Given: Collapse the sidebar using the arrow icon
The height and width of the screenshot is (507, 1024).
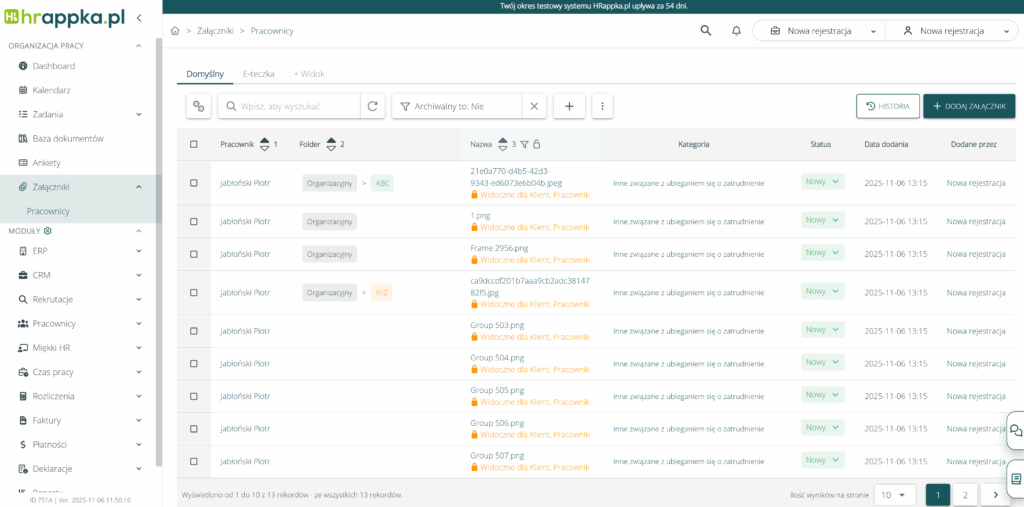Looking at the screenshot, I should [x=139, y=18].
